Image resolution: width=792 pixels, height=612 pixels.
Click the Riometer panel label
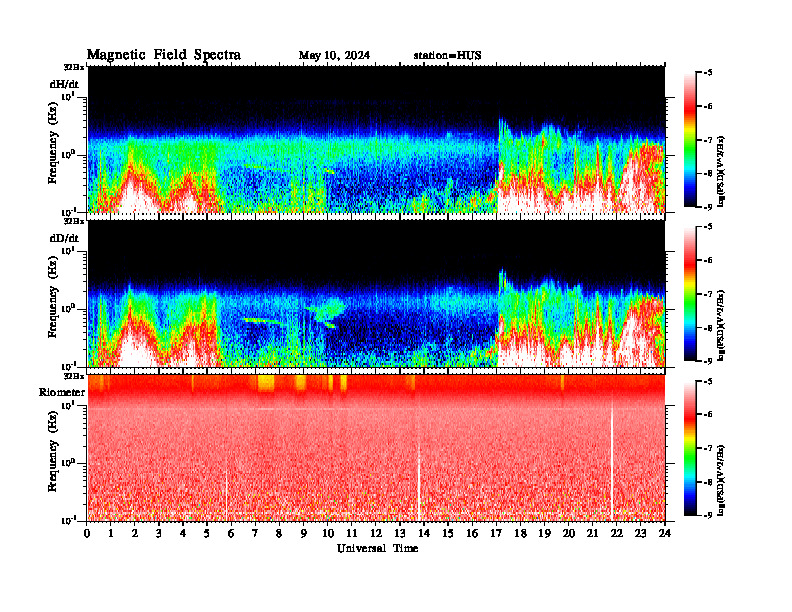click(62, 392)
